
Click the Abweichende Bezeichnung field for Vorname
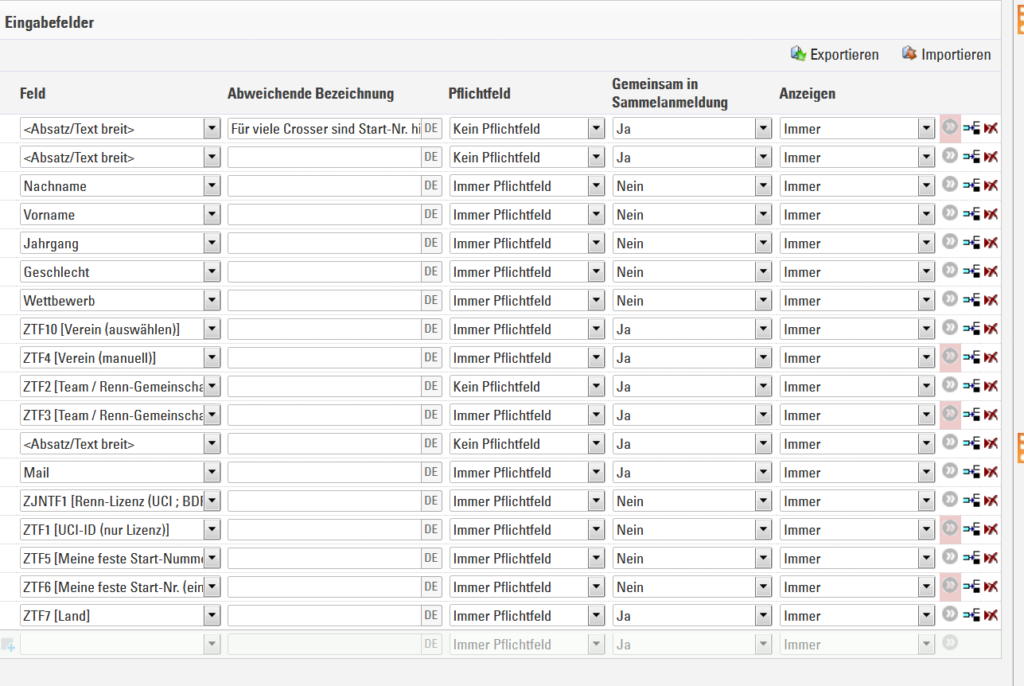(325, 214)
